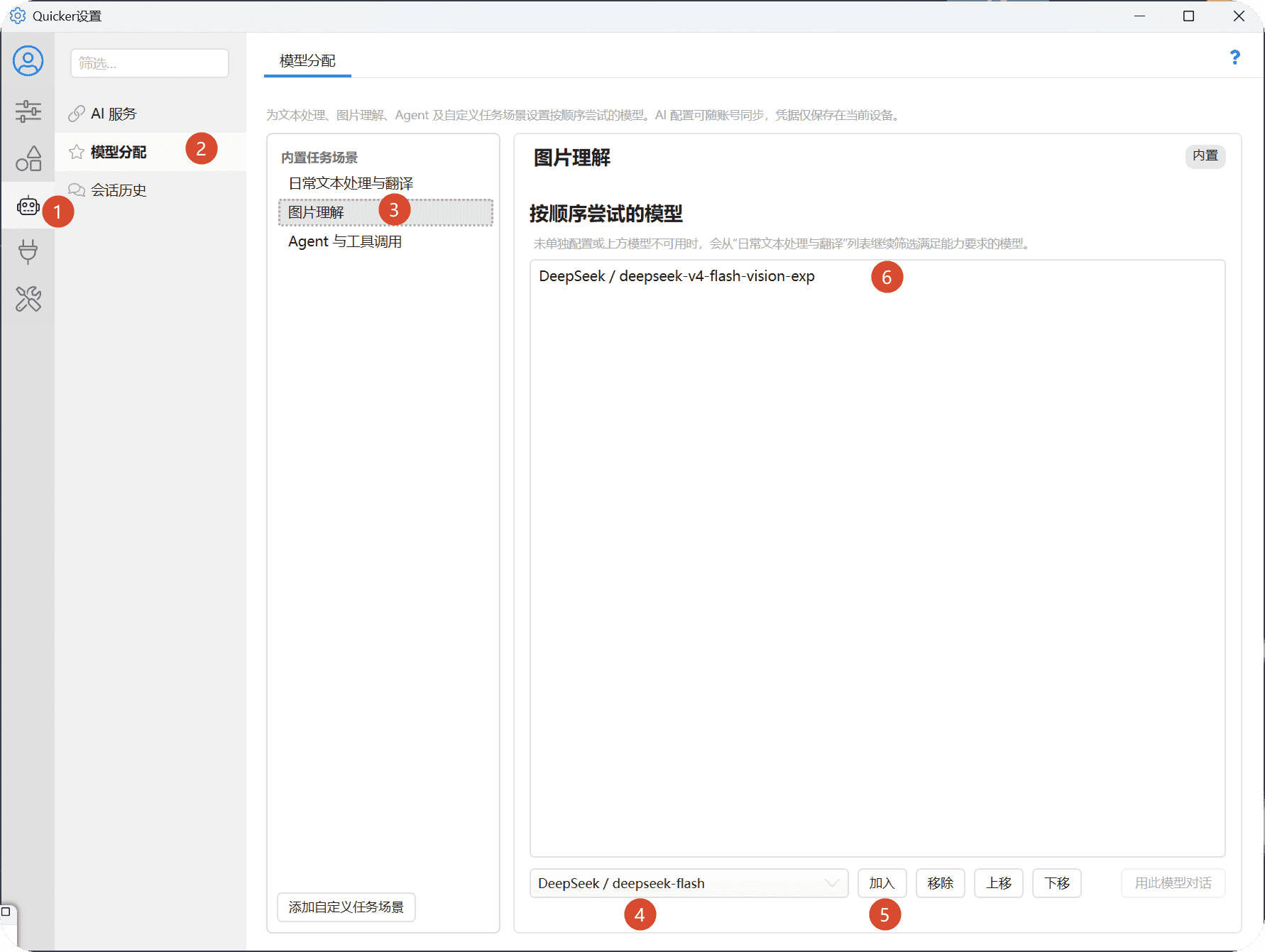
Task: Open the wrench tools icon section
Action: point(28,299)
